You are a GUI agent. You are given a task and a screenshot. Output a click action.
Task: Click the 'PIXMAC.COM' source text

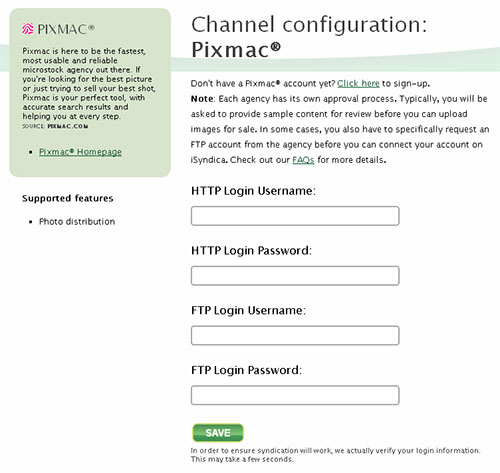[68, 126]
